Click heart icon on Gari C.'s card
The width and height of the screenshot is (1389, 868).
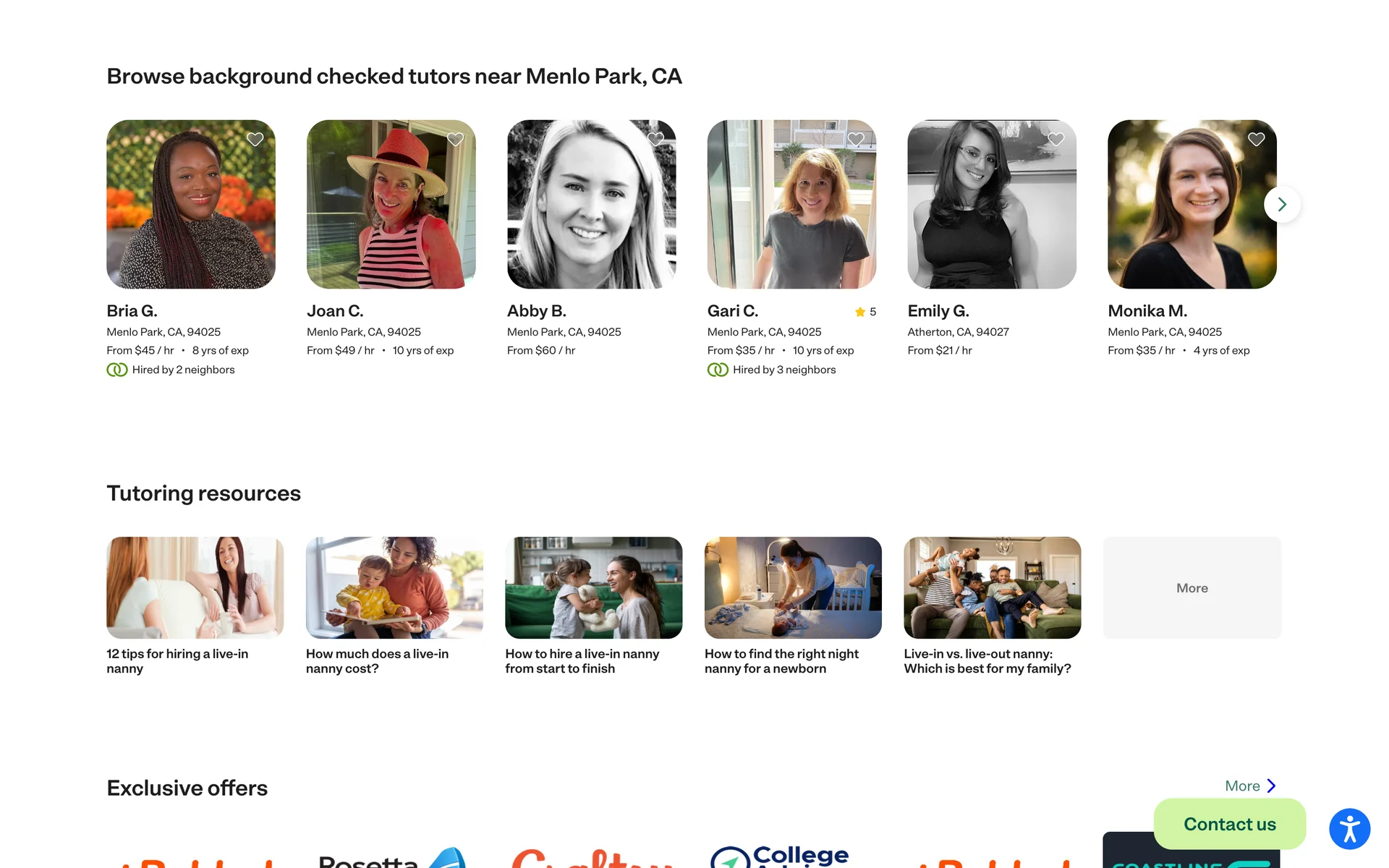pyautogui.click(x=856, y=139)
